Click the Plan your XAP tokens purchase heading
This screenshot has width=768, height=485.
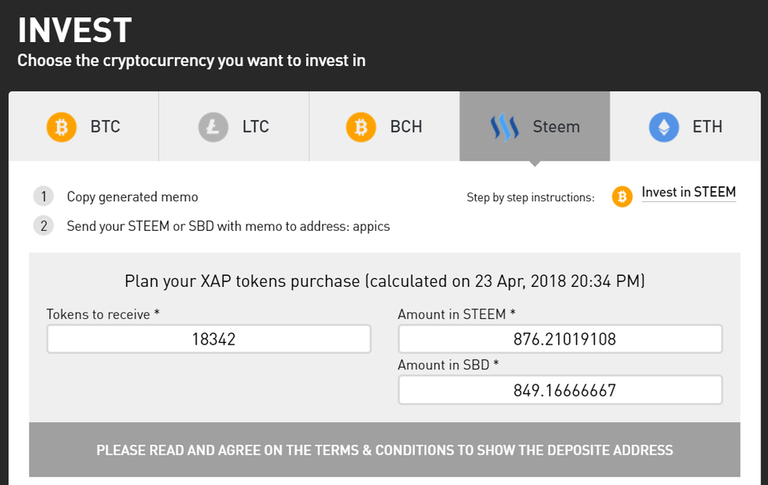[x=384, y=281]
